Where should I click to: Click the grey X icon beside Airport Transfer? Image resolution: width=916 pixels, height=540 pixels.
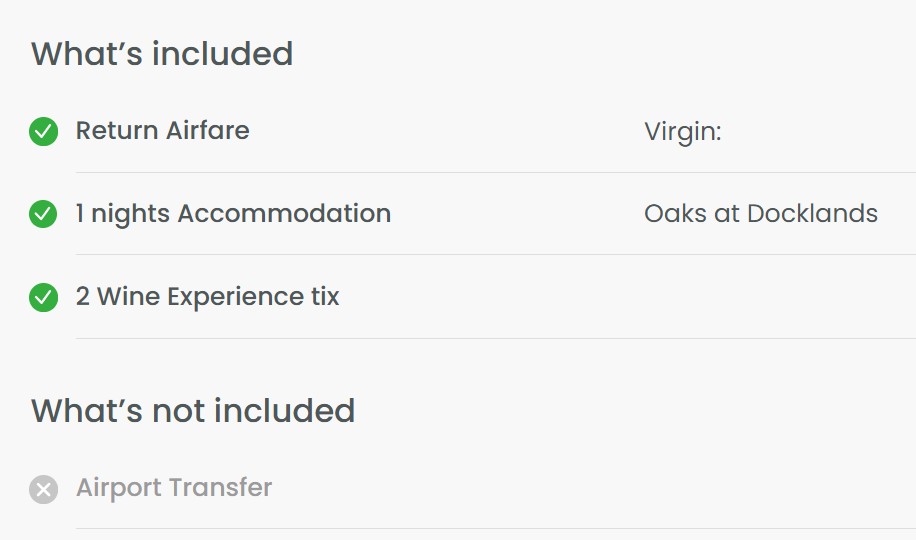click(x=43, y=489)
